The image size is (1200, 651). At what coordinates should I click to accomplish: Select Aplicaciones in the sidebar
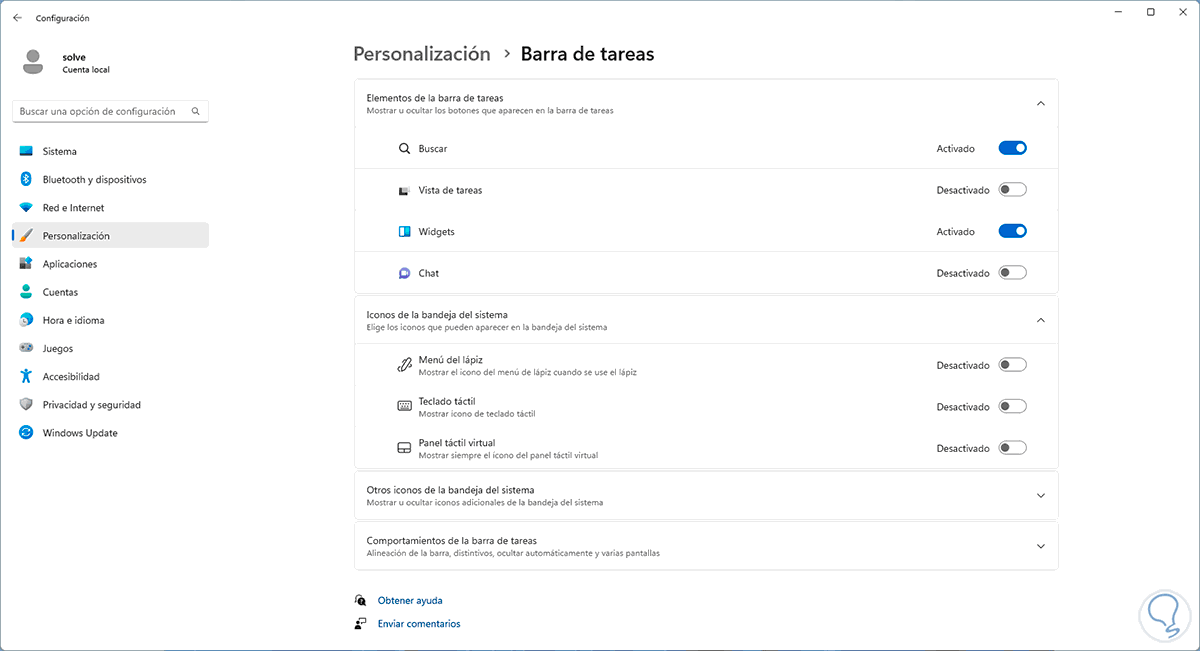click(70, 264)
